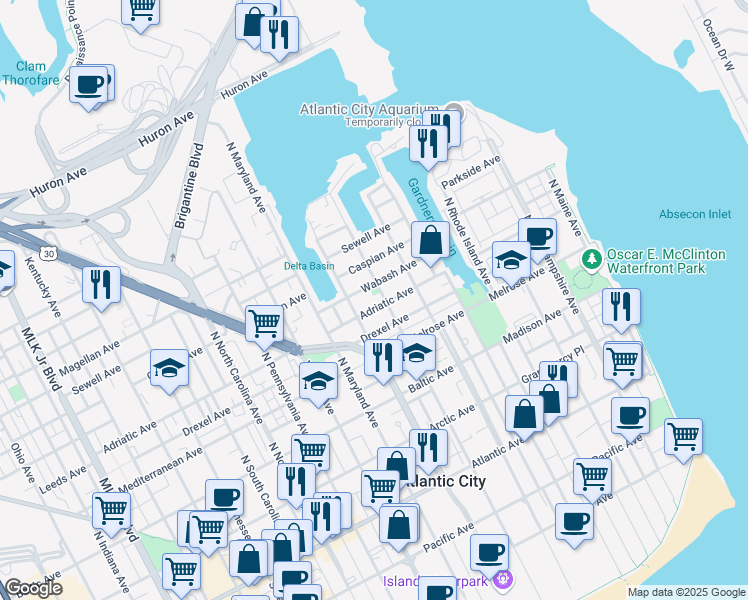Click the school marker near N Rhode Island Ave
Viewport: 748px width, 600px height.
(511, 263)
